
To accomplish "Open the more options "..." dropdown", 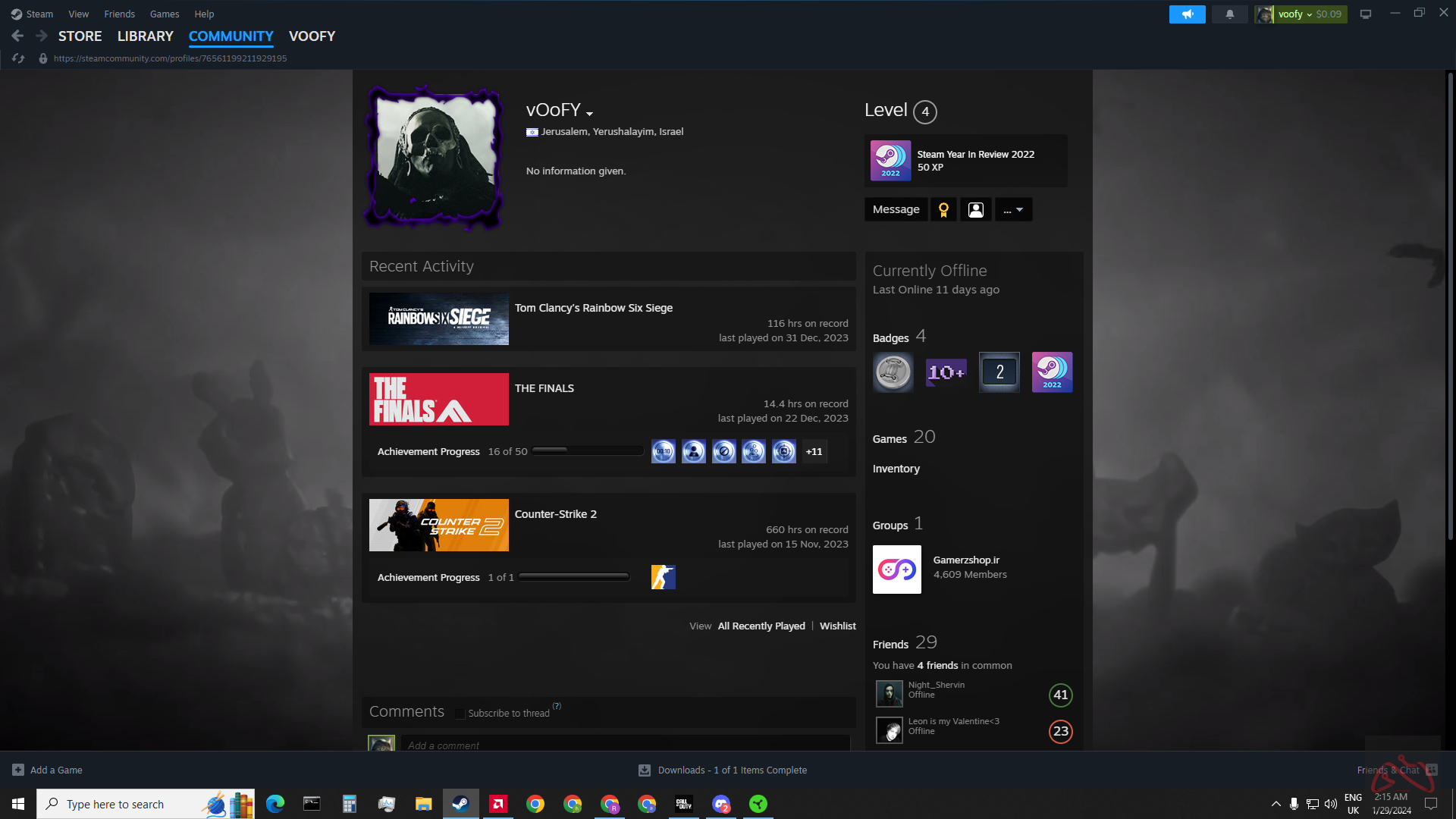I will click(1013, 209).
